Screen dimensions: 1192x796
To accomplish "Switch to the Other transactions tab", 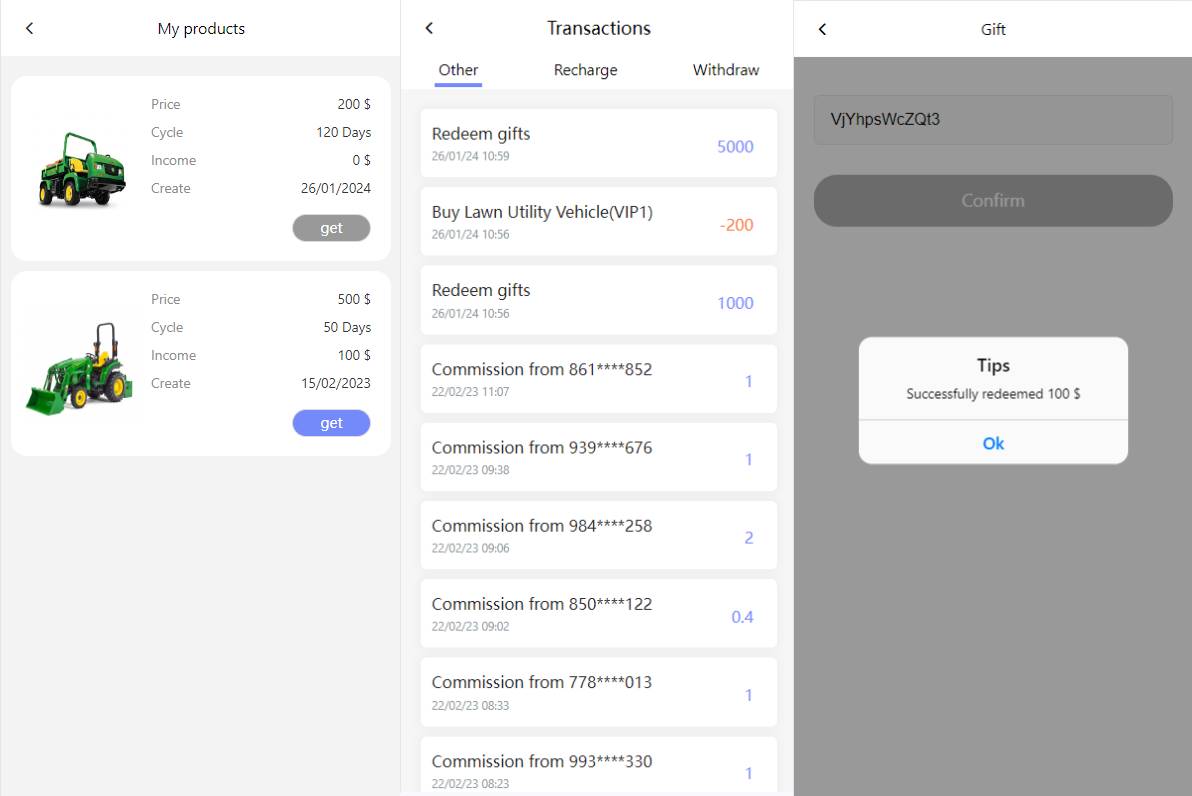I will click(x=458, y=70).
